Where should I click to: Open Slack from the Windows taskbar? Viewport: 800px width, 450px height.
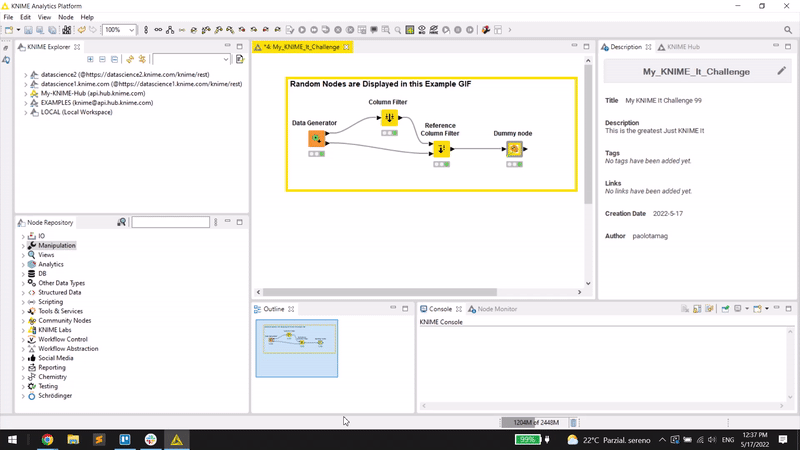coord(151,439)
